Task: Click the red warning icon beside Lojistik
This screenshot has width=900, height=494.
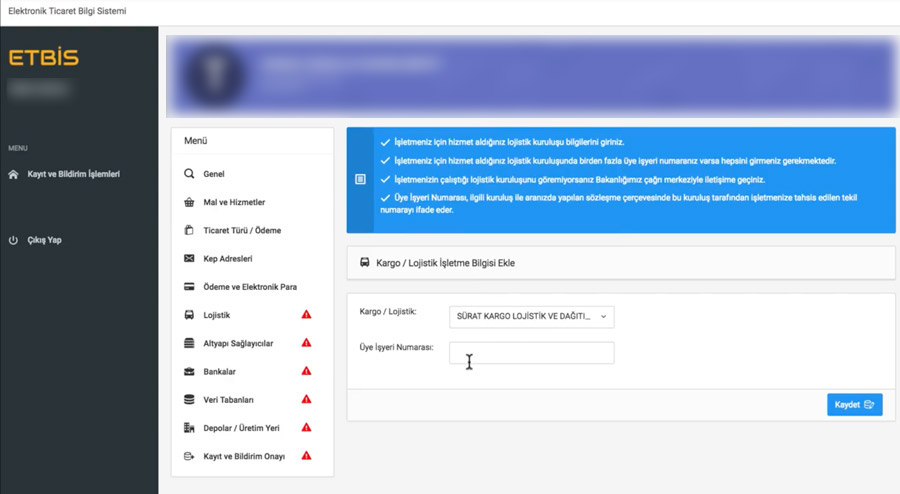Action: pos(307,314)
